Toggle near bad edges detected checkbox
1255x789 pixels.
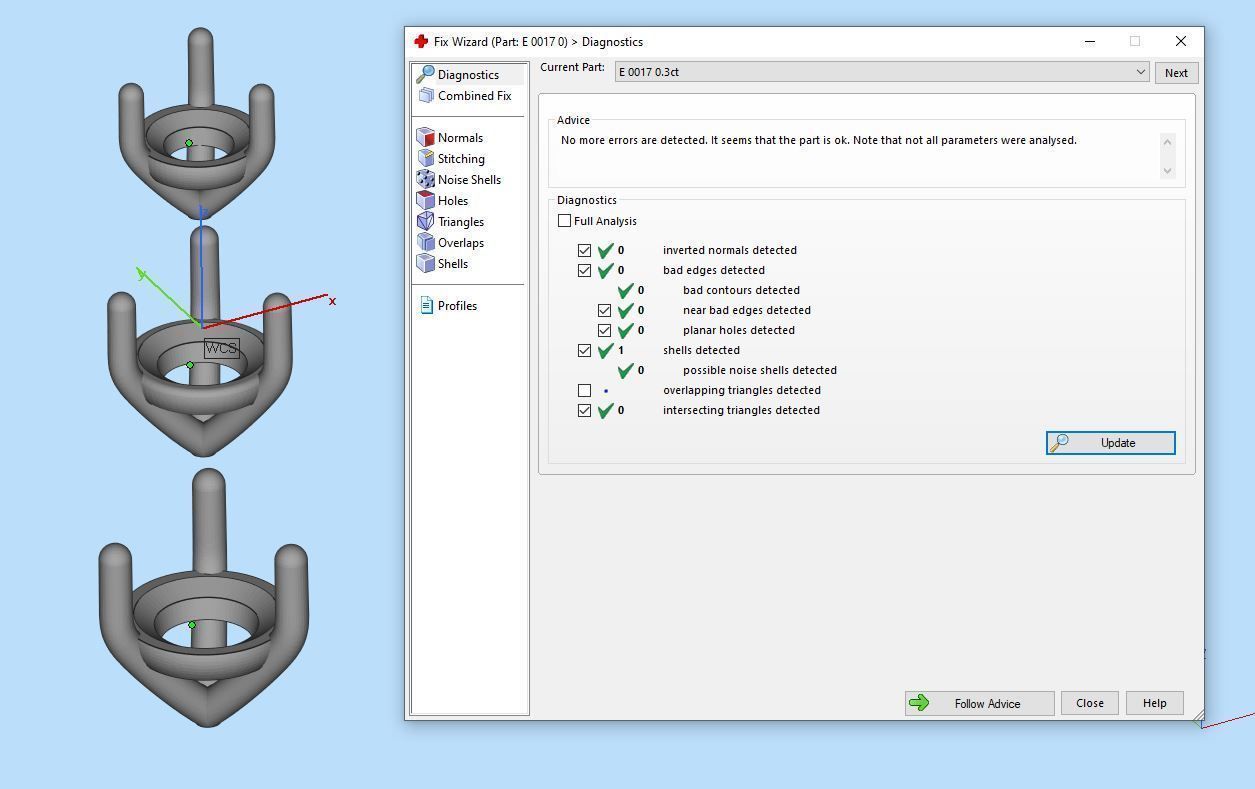[604, 310]
